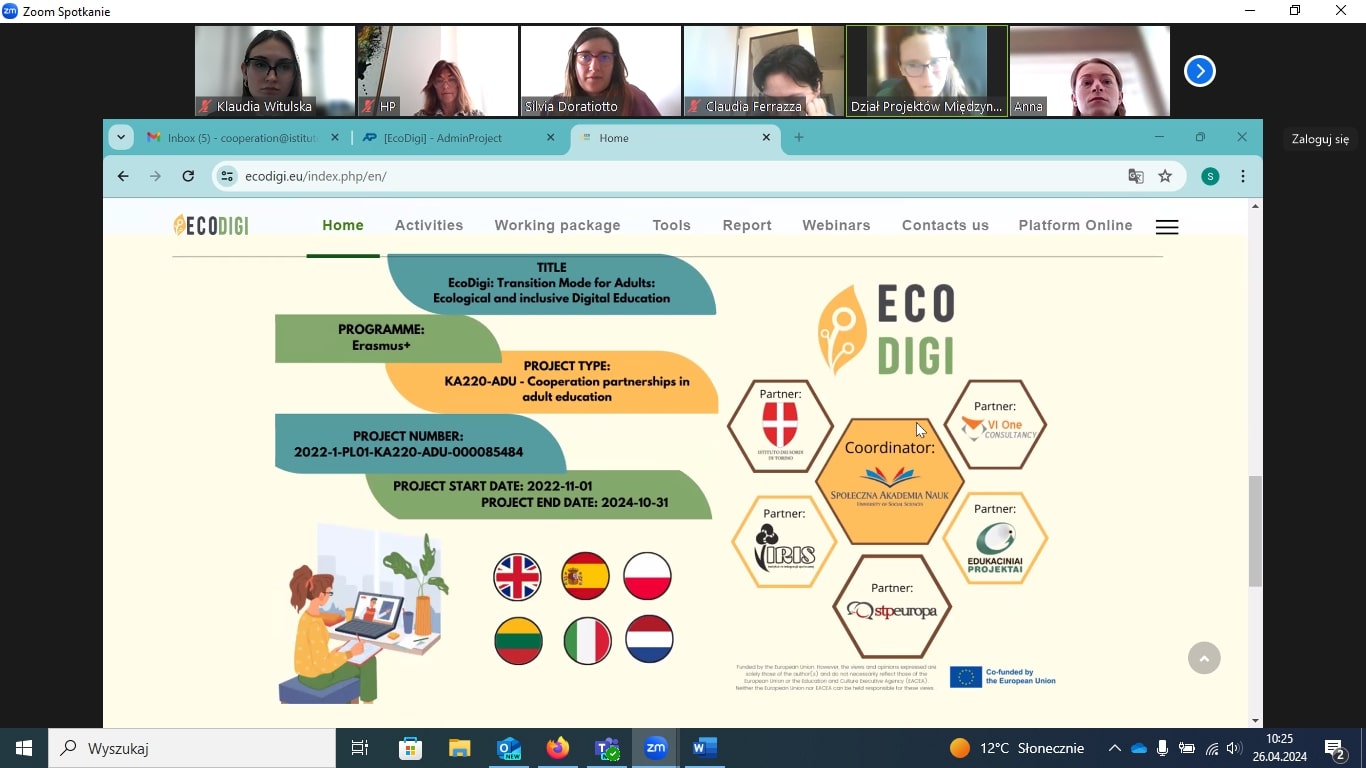
Task: Open Microsoft Teams from taskbar
Action: 607,748
